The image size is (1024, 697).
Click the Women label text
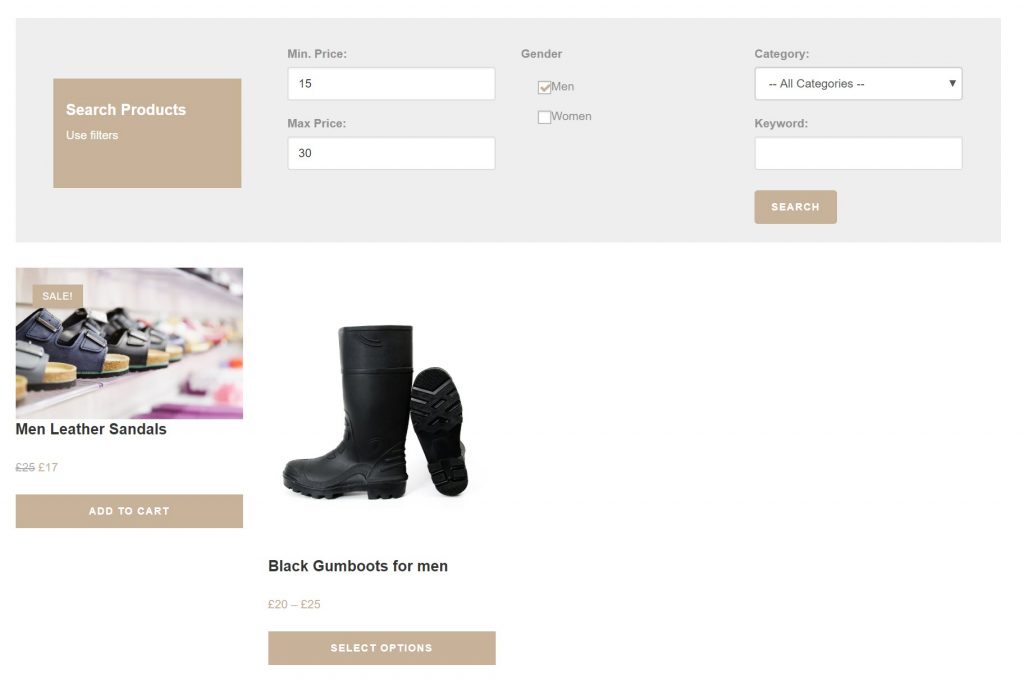pyautogui.click(x=571, y=116)
